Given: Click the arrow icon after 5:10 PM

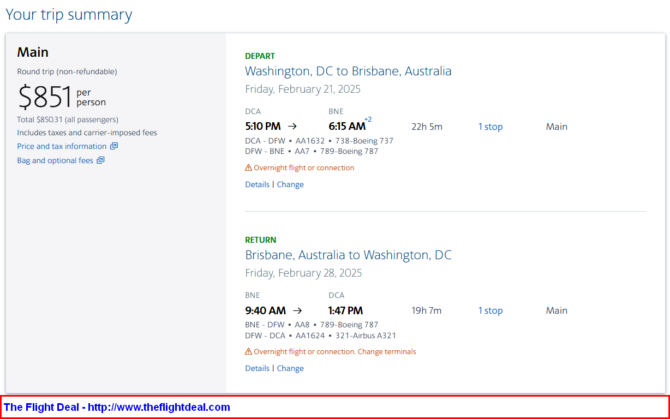Looking at the screenshot, I should point(292,127).
